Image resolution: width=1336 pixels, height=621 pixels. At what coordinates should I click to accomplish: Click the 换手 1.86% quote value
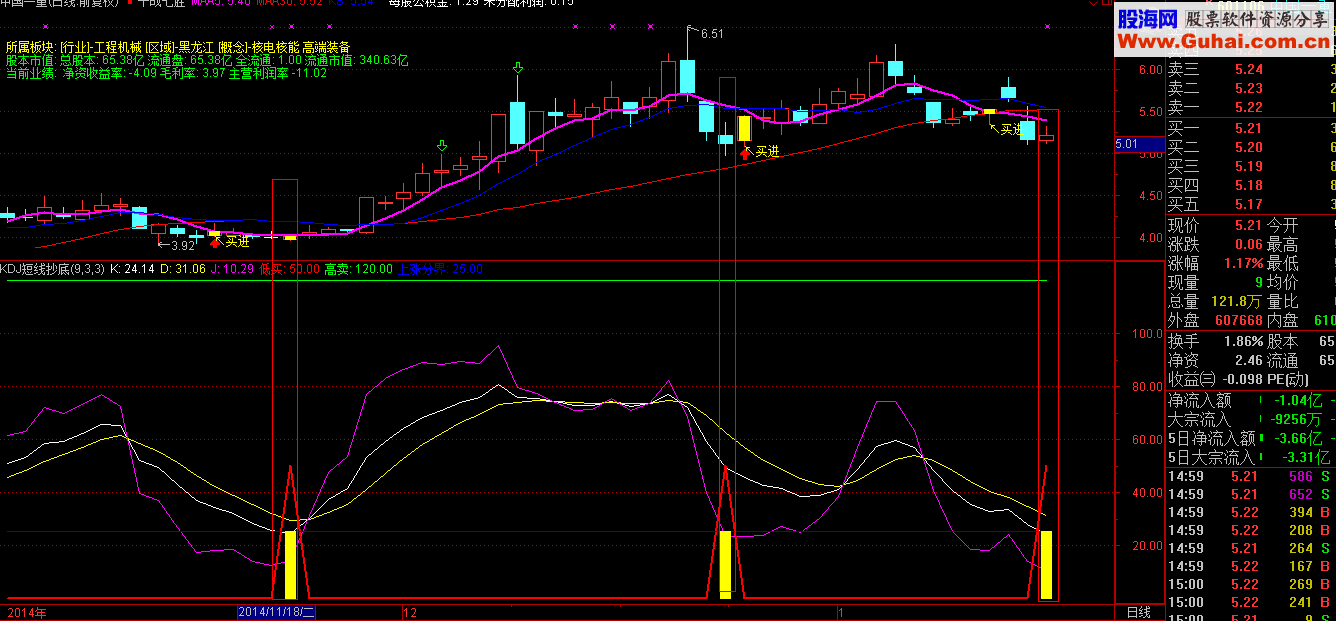(x=1242, y=341)
